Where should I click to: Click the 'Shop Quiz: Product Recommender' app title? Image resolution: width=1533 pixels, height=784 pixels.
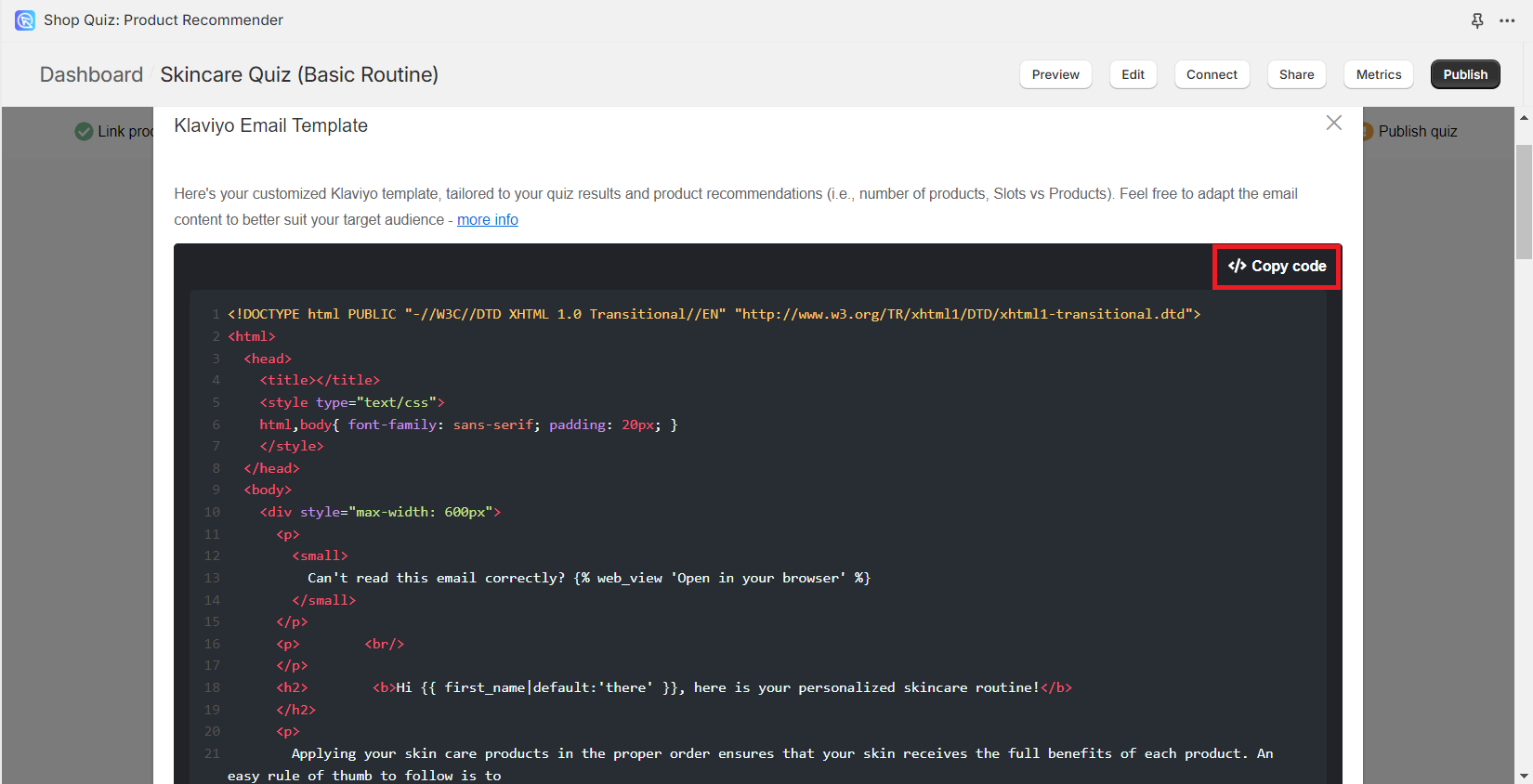coord(164,20)
